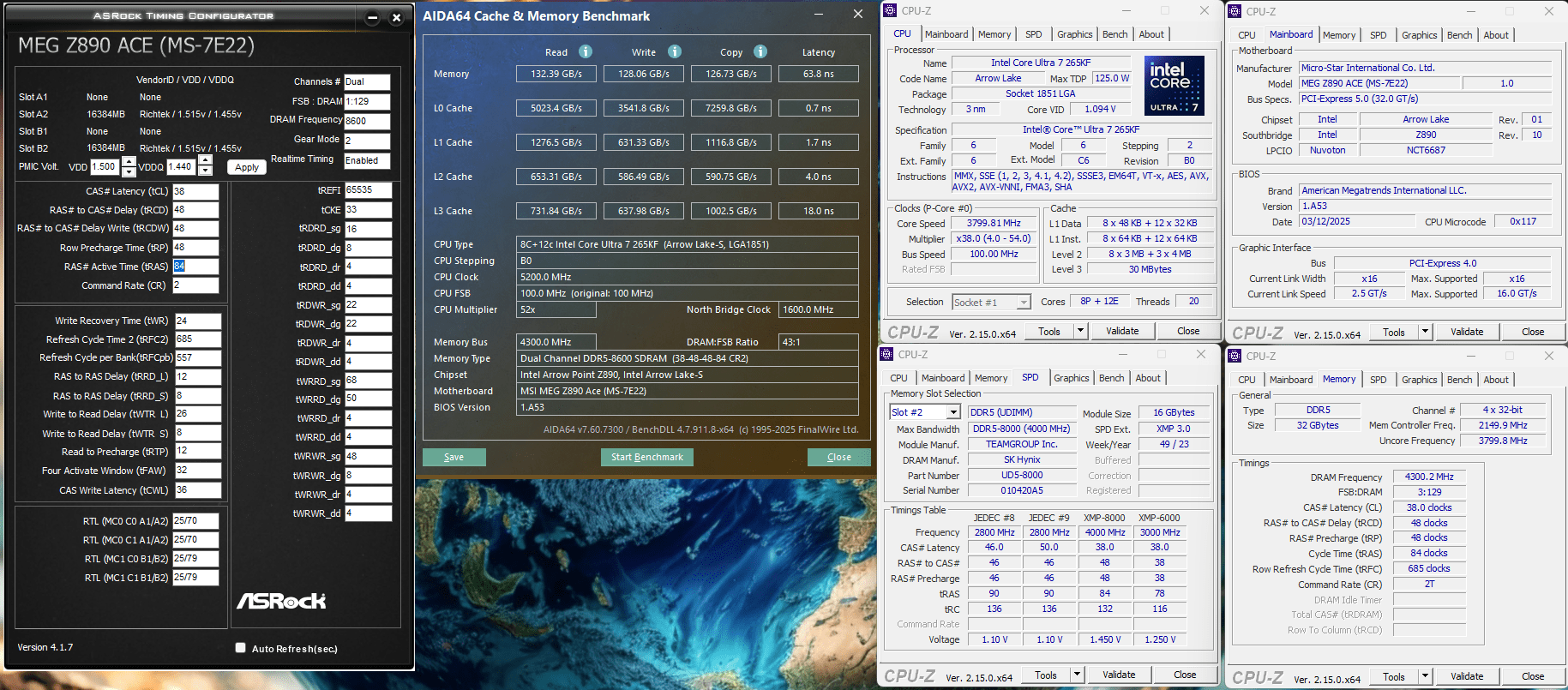Expand Tools dropdown arrow in CPU-Z Mainboard window
Viewport: 1568px width, 690px height.
pyautogui.click(x=1425, y=332)
